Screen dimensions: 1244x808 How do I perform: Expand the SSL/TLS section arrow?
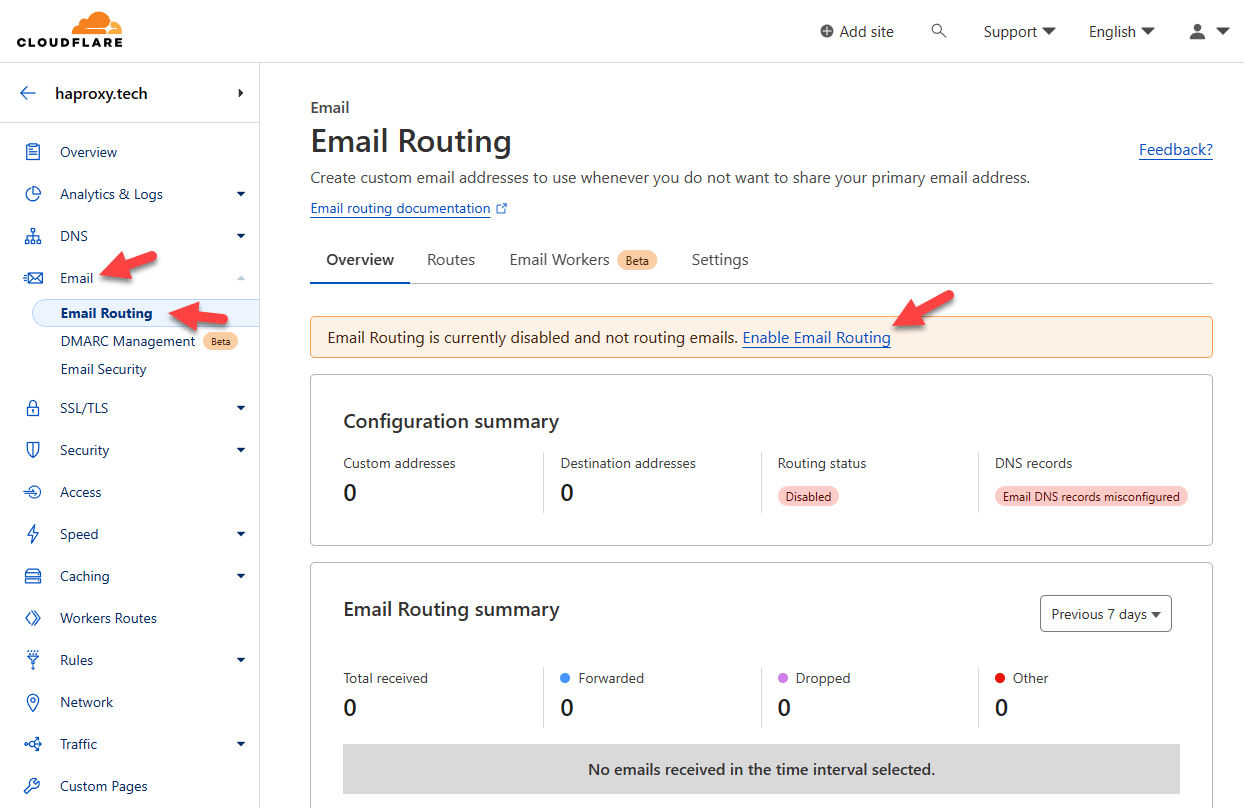pyautogui.click(x=241, y=408)
